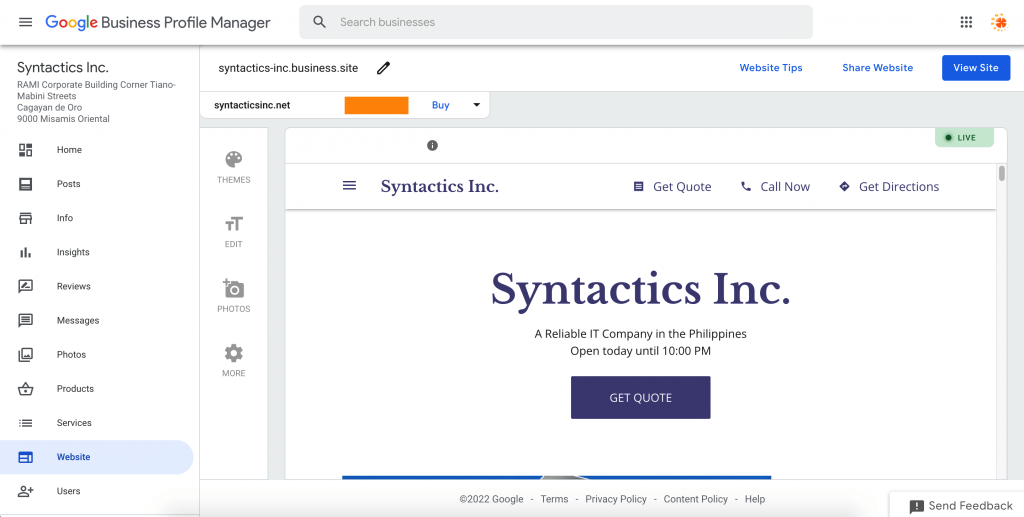Open Share Website link

pyautogui.click(x=877, y=68)
